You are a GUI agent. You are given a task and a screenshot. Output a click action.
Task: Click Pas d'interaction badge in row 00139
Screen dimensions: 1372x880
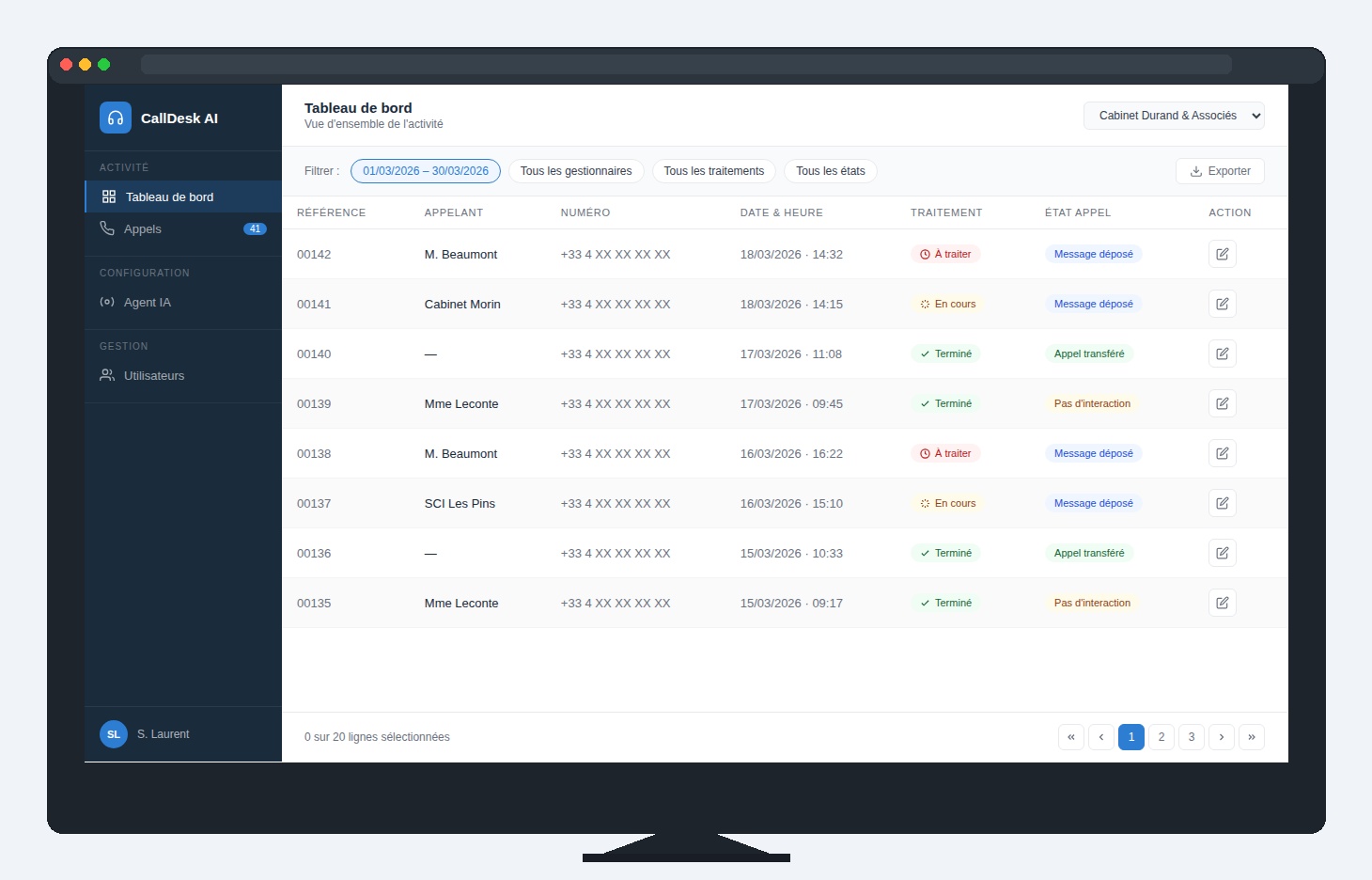tap(1092, 403)
